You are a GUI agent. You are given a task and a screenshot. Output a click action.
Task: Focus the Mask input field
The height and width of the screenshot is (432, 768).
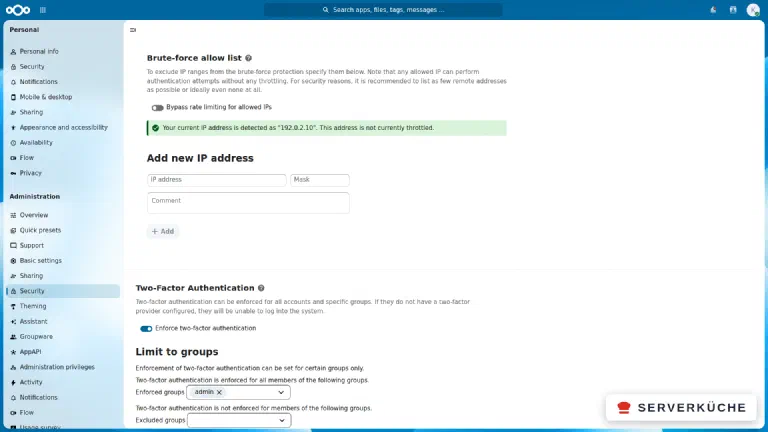[x=320, y=180]
